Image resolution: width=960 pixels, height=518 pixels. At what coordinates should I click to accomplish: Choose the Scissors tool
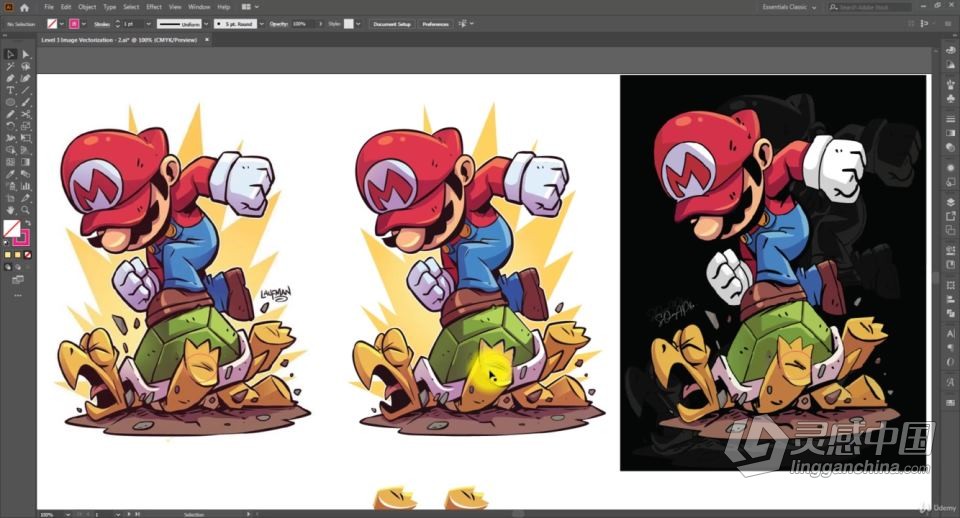click(26, 114)
